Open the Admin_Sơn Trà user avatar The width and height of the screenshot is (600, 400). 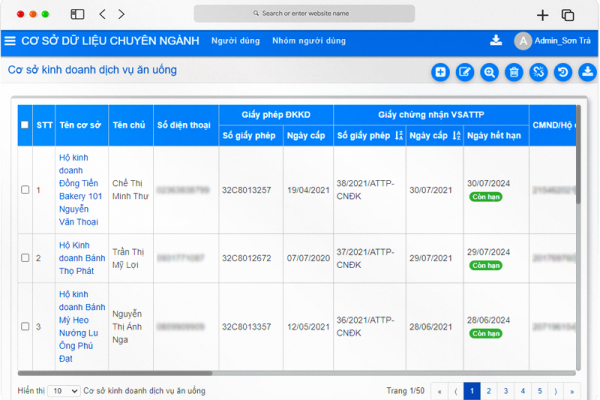523,41
